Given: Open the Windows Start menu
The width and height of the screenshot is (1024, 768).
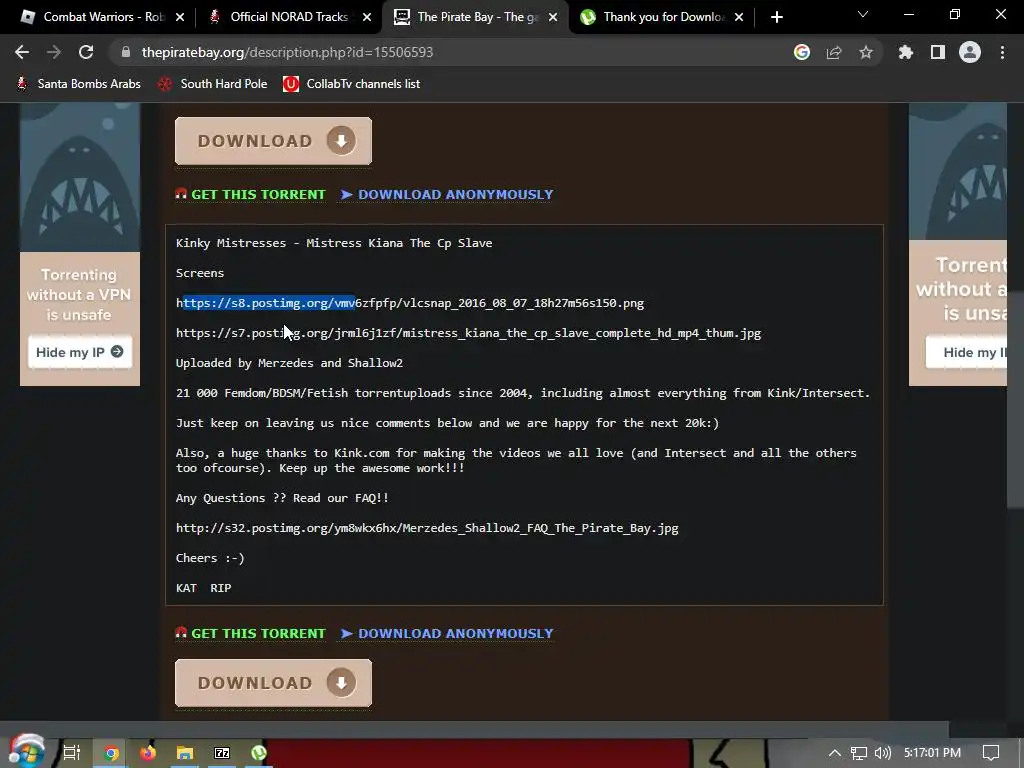Looking at the screenshot, I should click(26, 752).
